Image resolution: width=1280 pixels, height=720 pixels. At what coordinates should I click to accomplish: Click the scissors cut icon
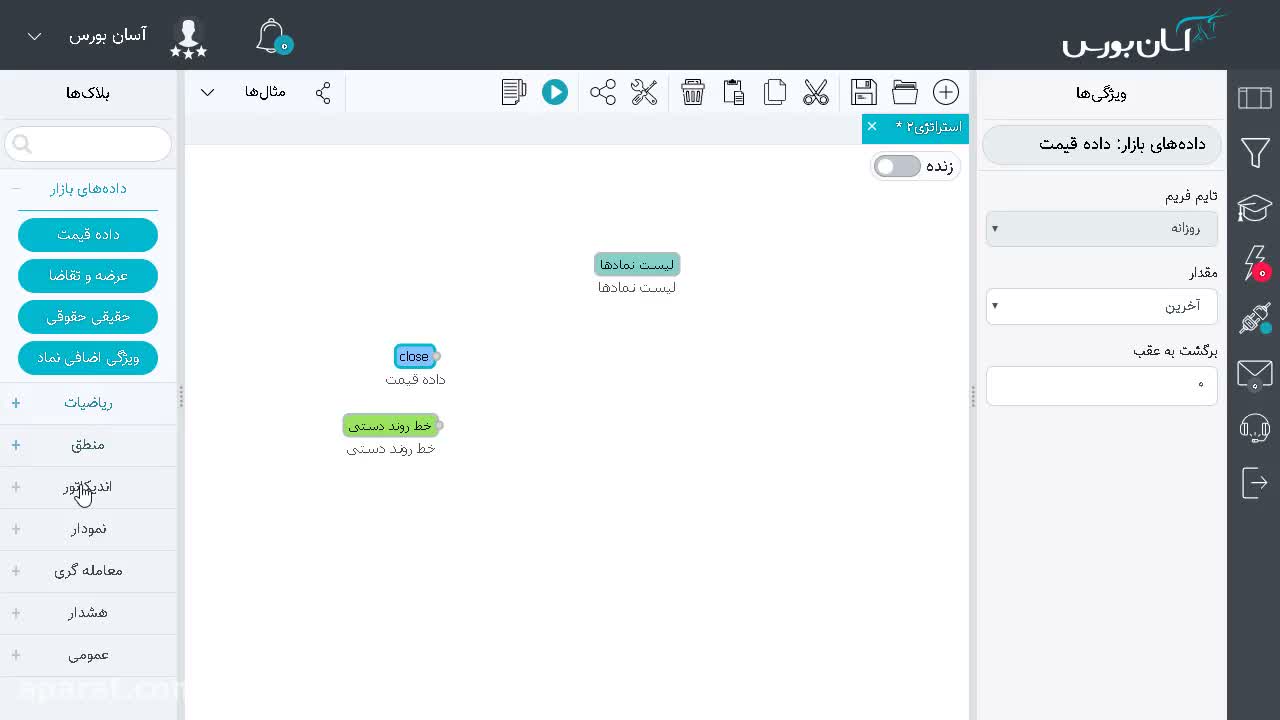coord(816,92)
